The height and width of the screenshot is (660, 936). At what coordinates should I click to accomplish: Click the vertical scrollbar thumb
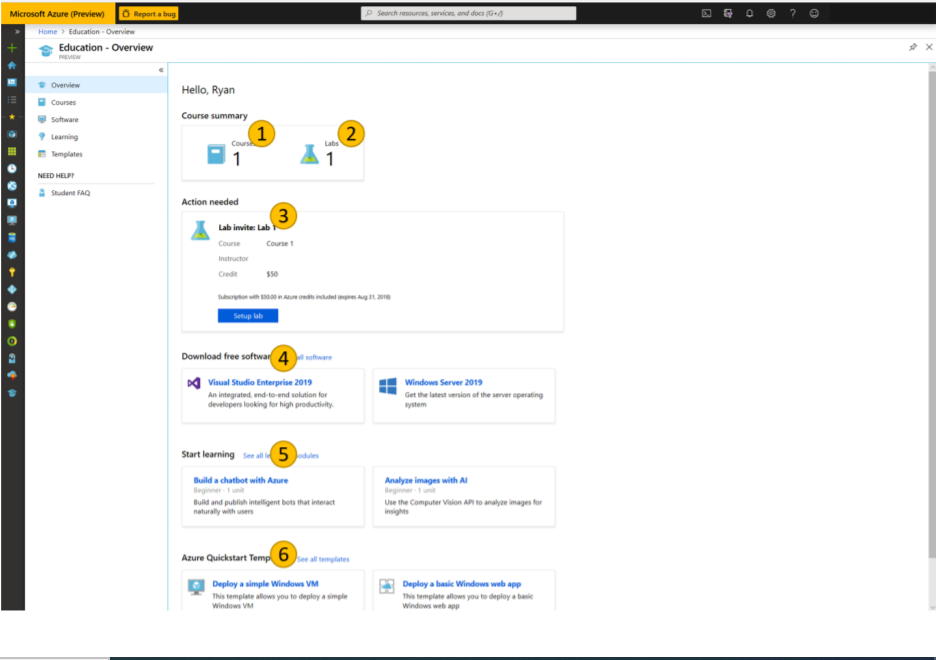tap(932, 315)
